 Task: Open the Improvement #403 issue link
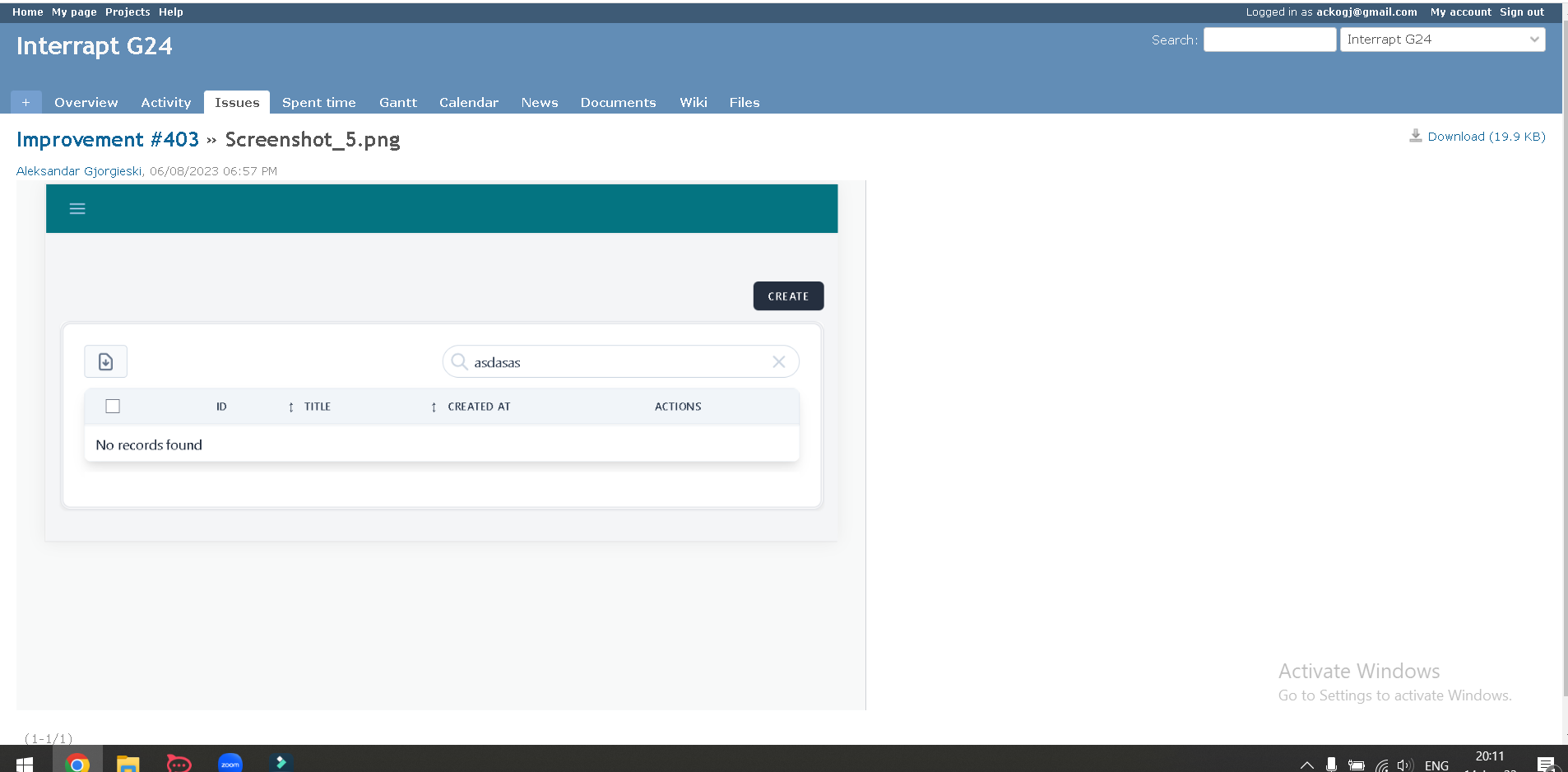108,140
